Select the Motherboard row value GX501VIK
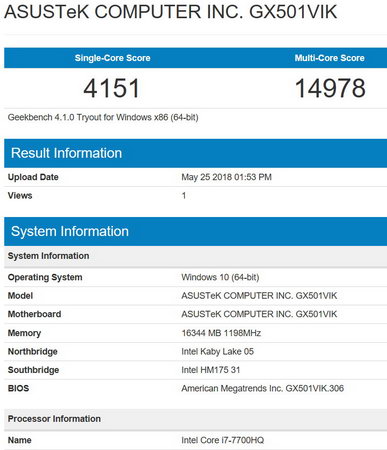The height and width of the screenshot is (450, 387). coord(259,314)
